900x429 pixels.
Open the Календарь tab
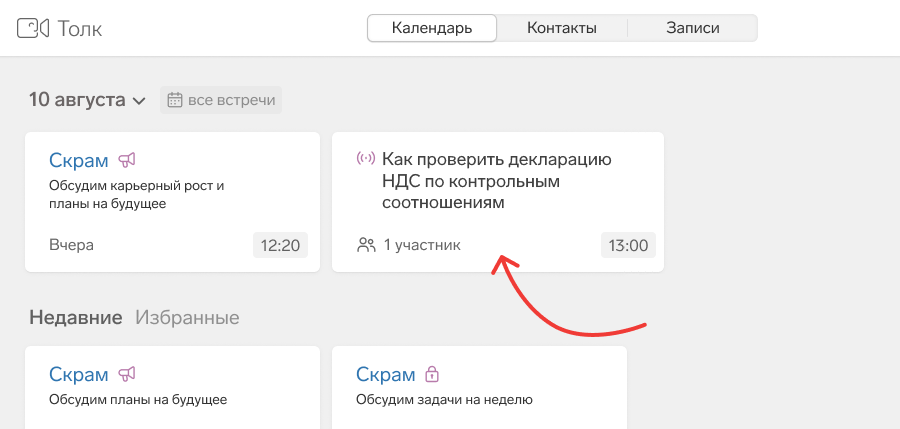point(432,28)
